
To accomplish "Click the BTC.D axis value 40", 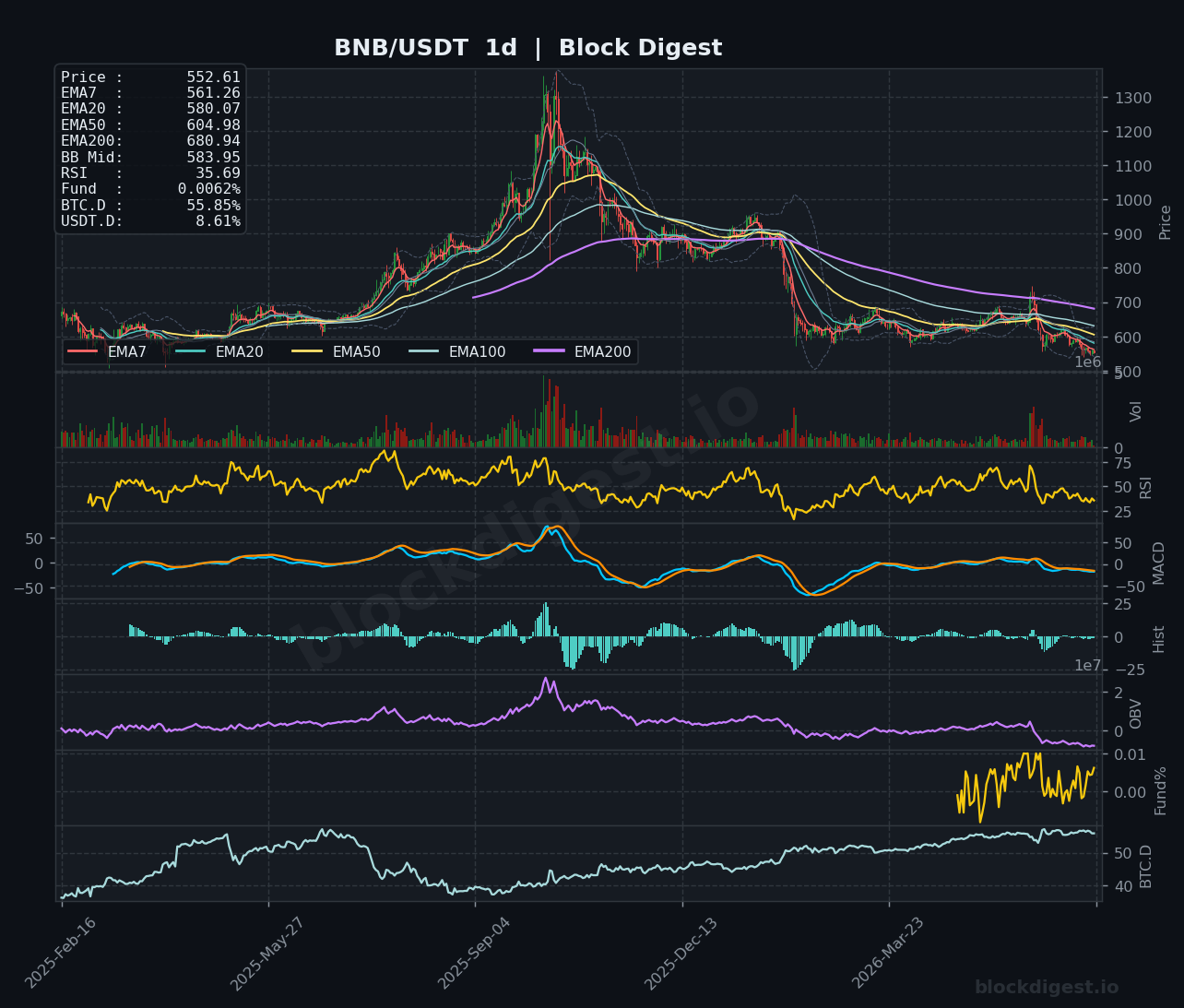I will click(1122, 886).
